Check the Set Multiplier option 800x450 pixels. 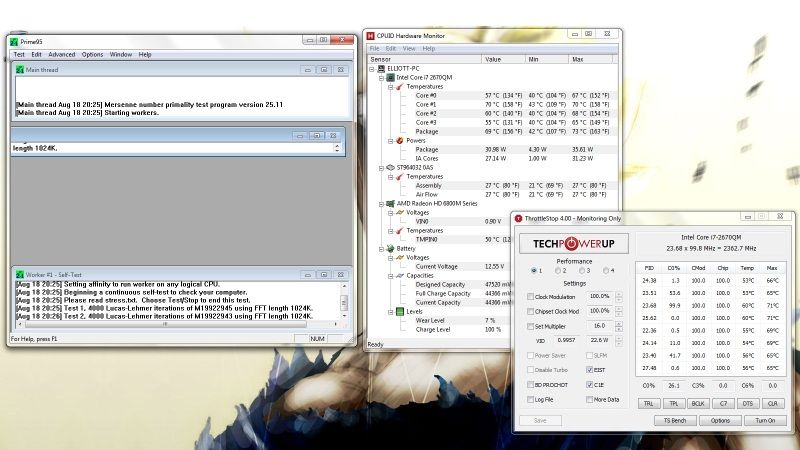coord(531,326)
